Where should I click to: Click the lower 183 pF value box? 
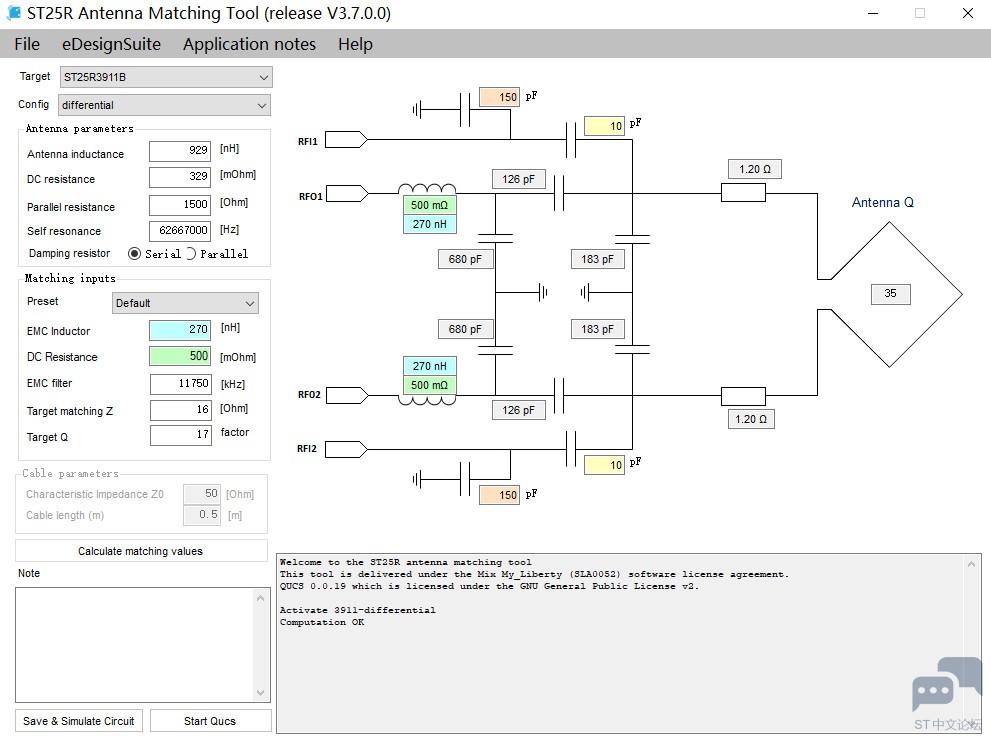coord(598,329)
